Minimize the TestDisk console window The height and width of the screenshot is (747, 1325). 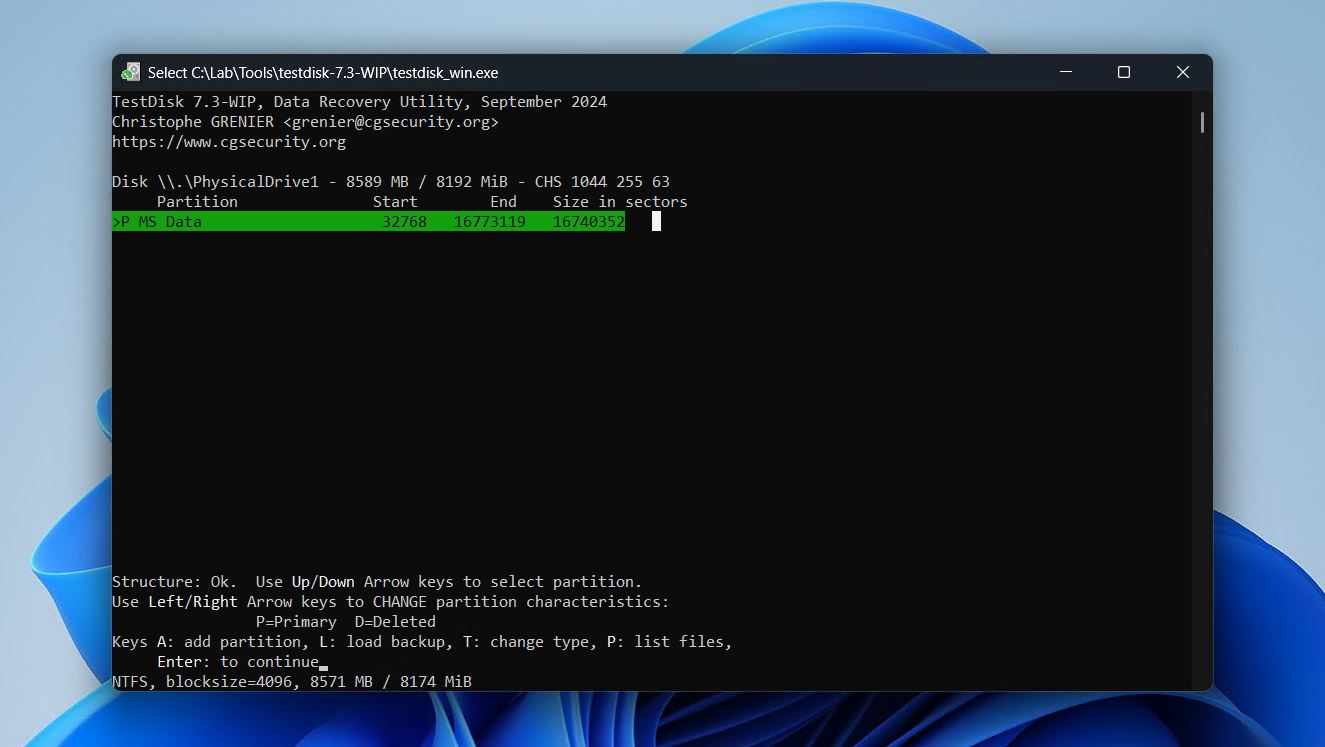pyautogui.click(x=1065, y=72)
